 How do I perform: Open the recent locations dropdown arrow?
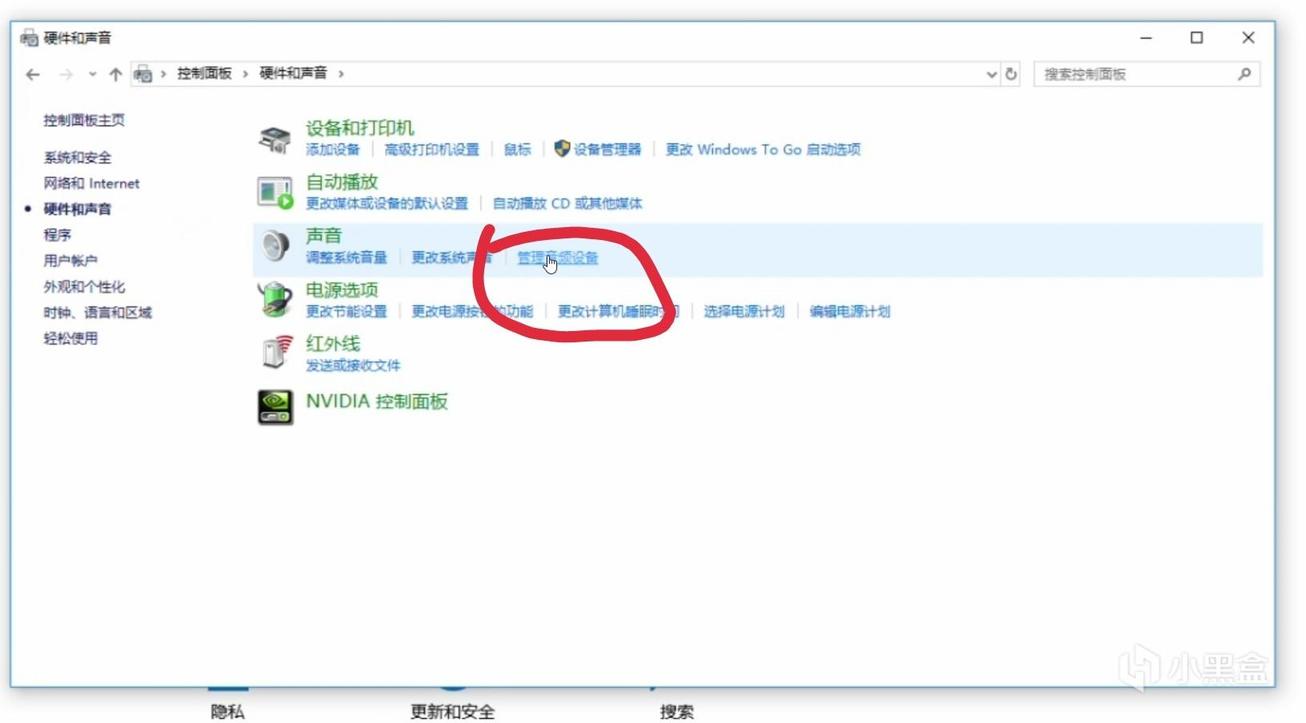pyautogui.click(x=92, y=74)
